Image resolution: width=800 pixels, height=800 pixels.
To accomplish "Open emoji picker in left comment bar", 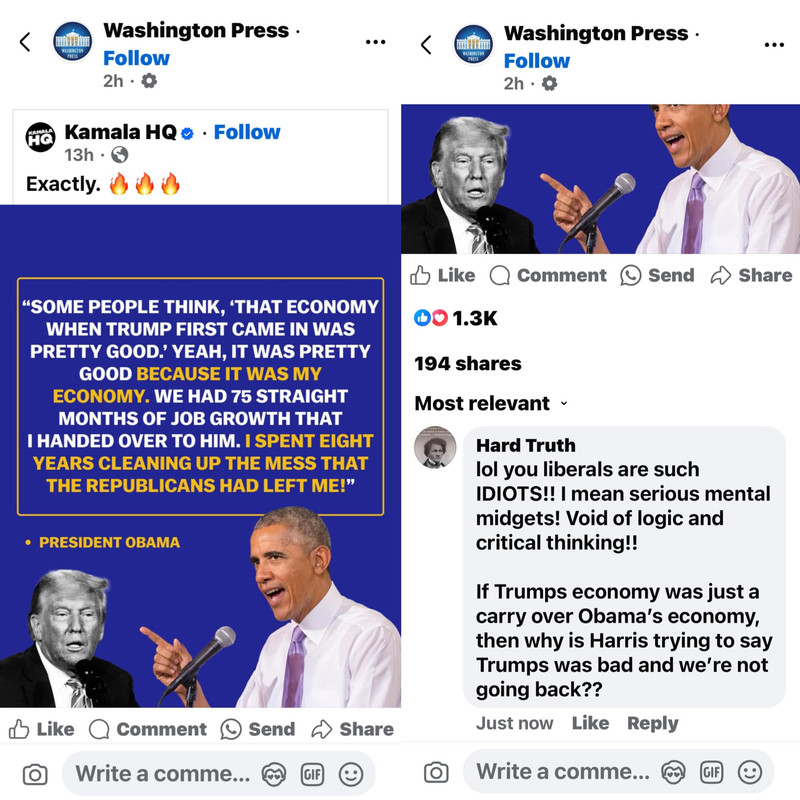I will click(x=351, y=774).
